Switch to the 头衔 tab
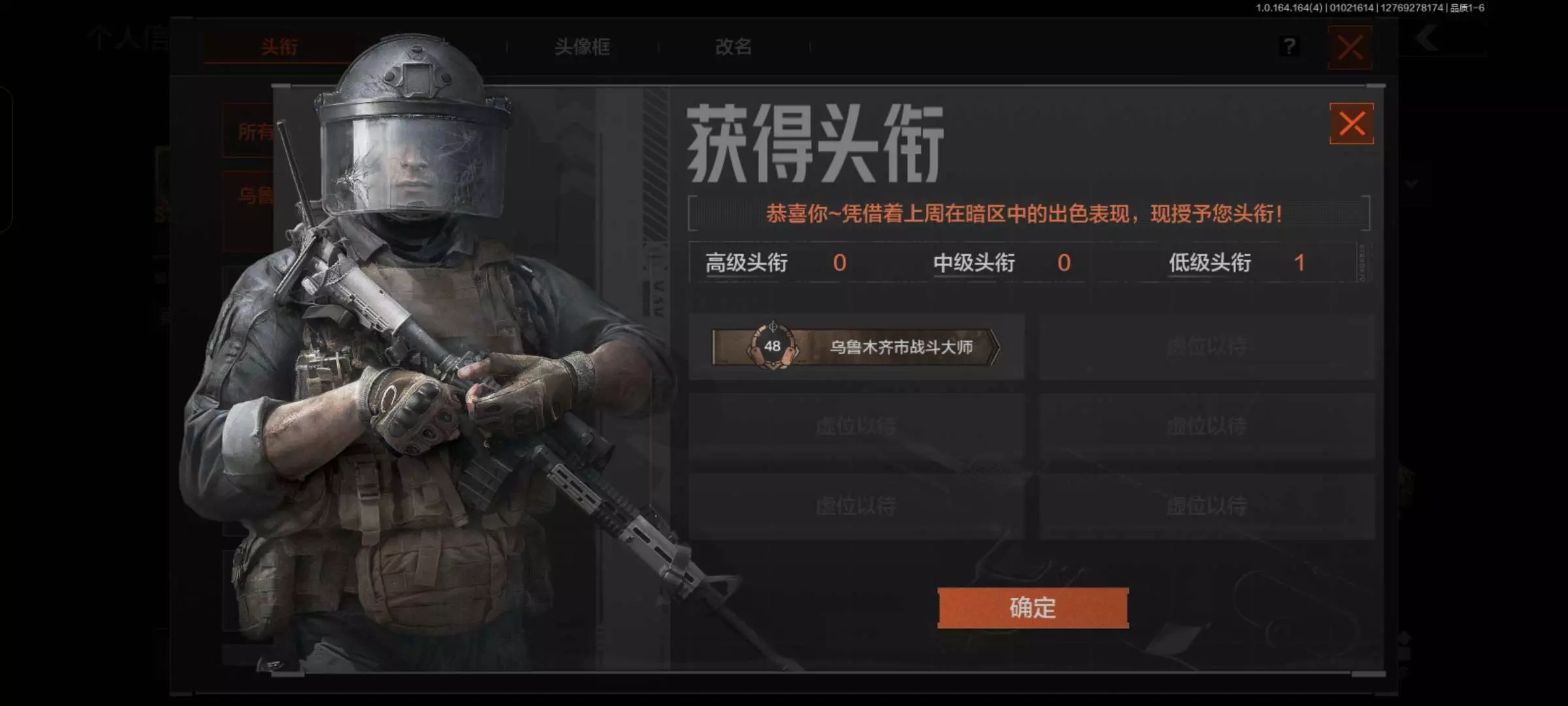 [x=279, y=47]
